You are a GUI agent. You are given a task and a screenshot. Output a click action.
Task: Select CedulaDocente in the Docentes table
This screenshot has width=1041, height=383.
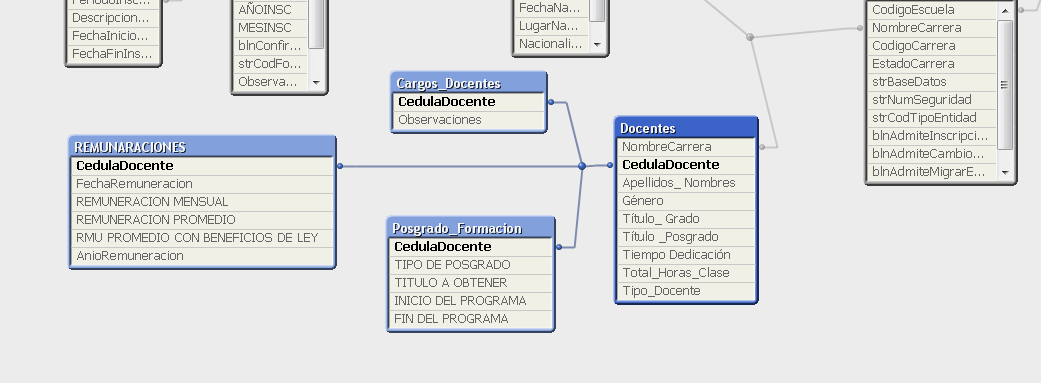(686, 165)
